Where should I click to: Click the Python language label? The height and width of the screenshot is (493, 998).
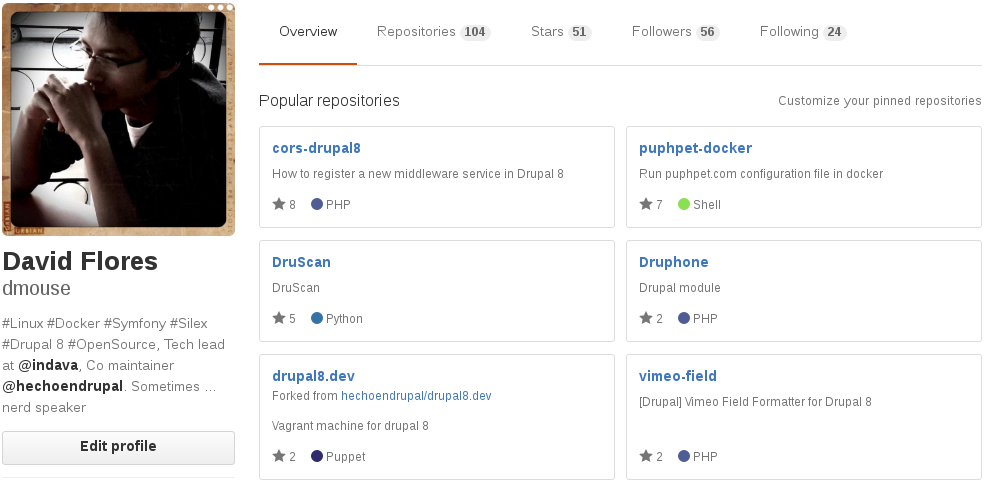pos(344,319)
